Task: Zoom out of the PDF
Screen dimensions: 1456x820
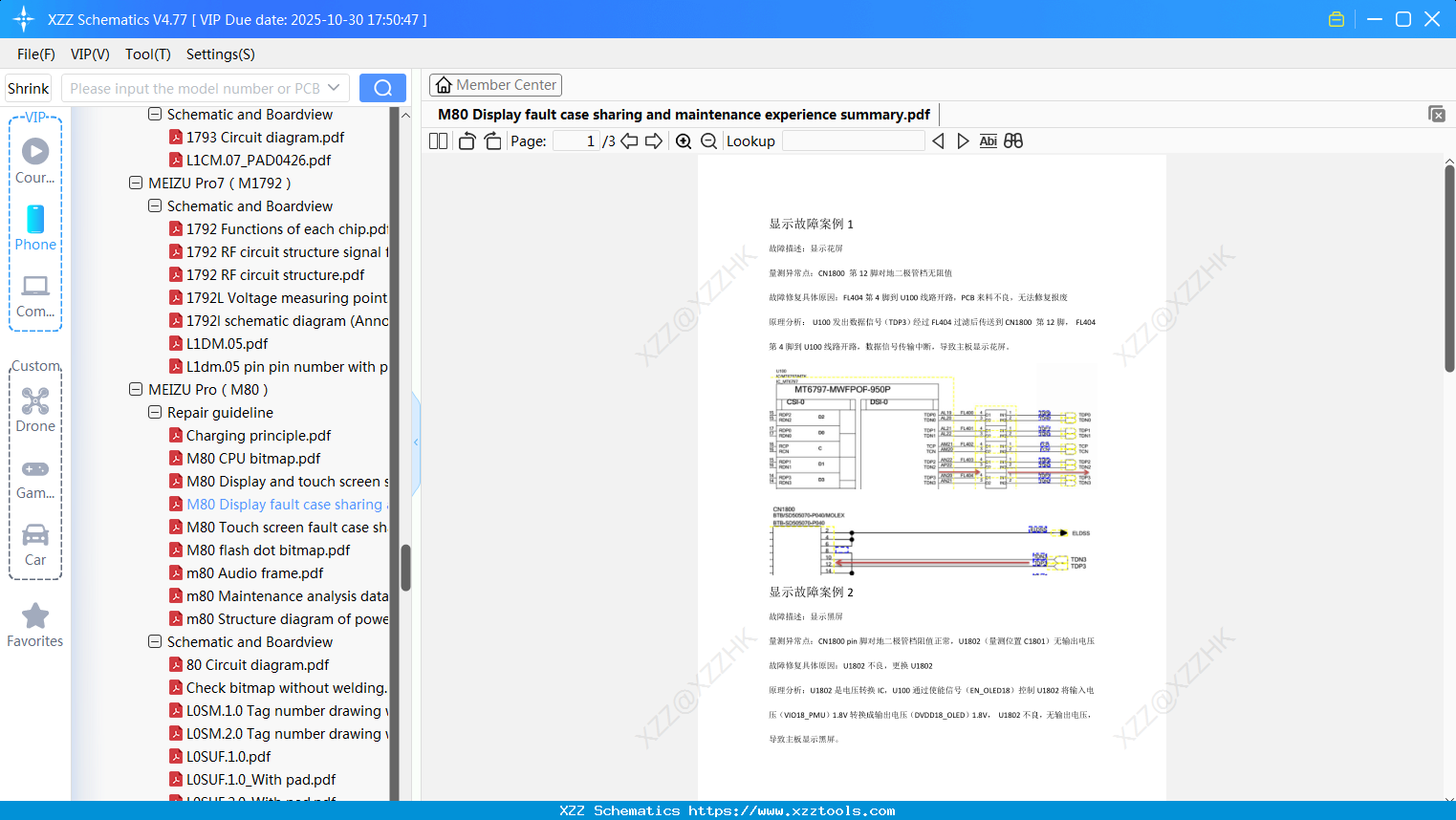Action: coord(708,141)
